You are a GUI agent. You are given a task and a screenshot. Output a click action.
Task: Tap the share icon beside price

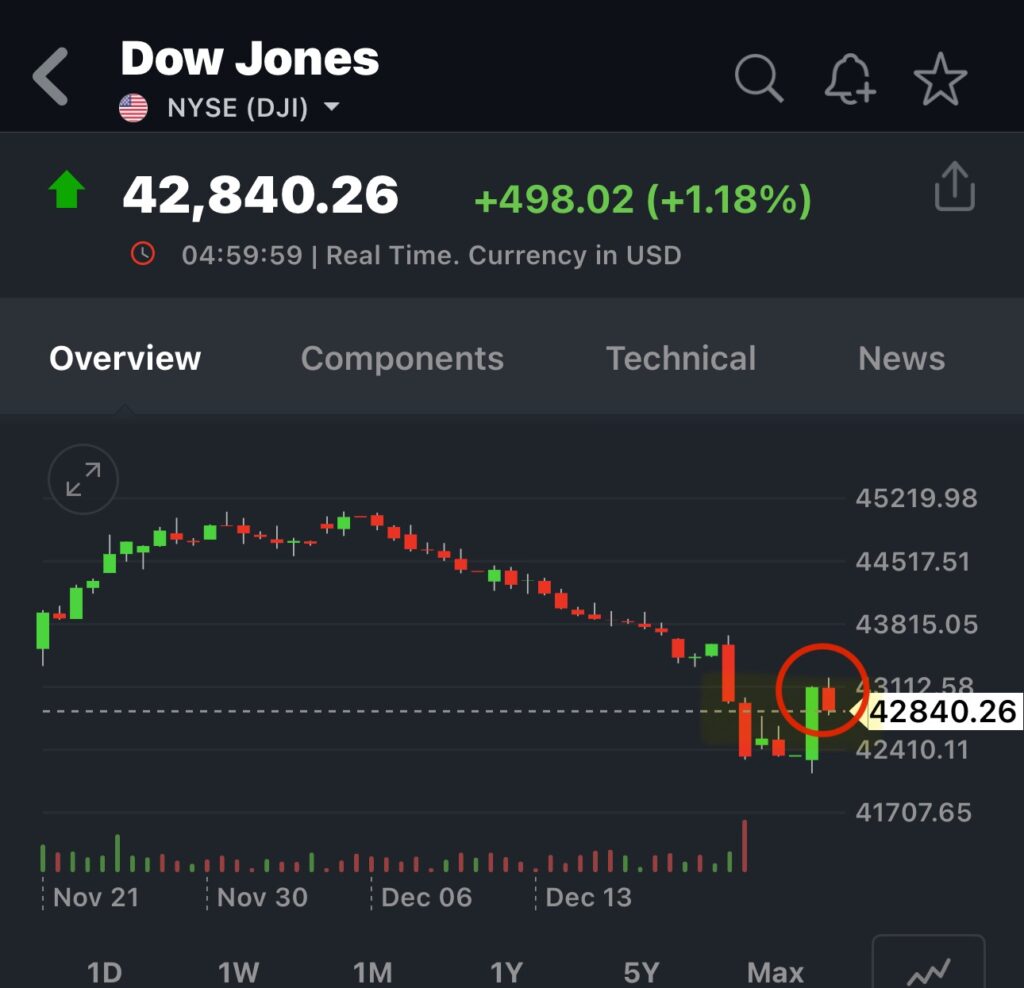pos(954,187)
